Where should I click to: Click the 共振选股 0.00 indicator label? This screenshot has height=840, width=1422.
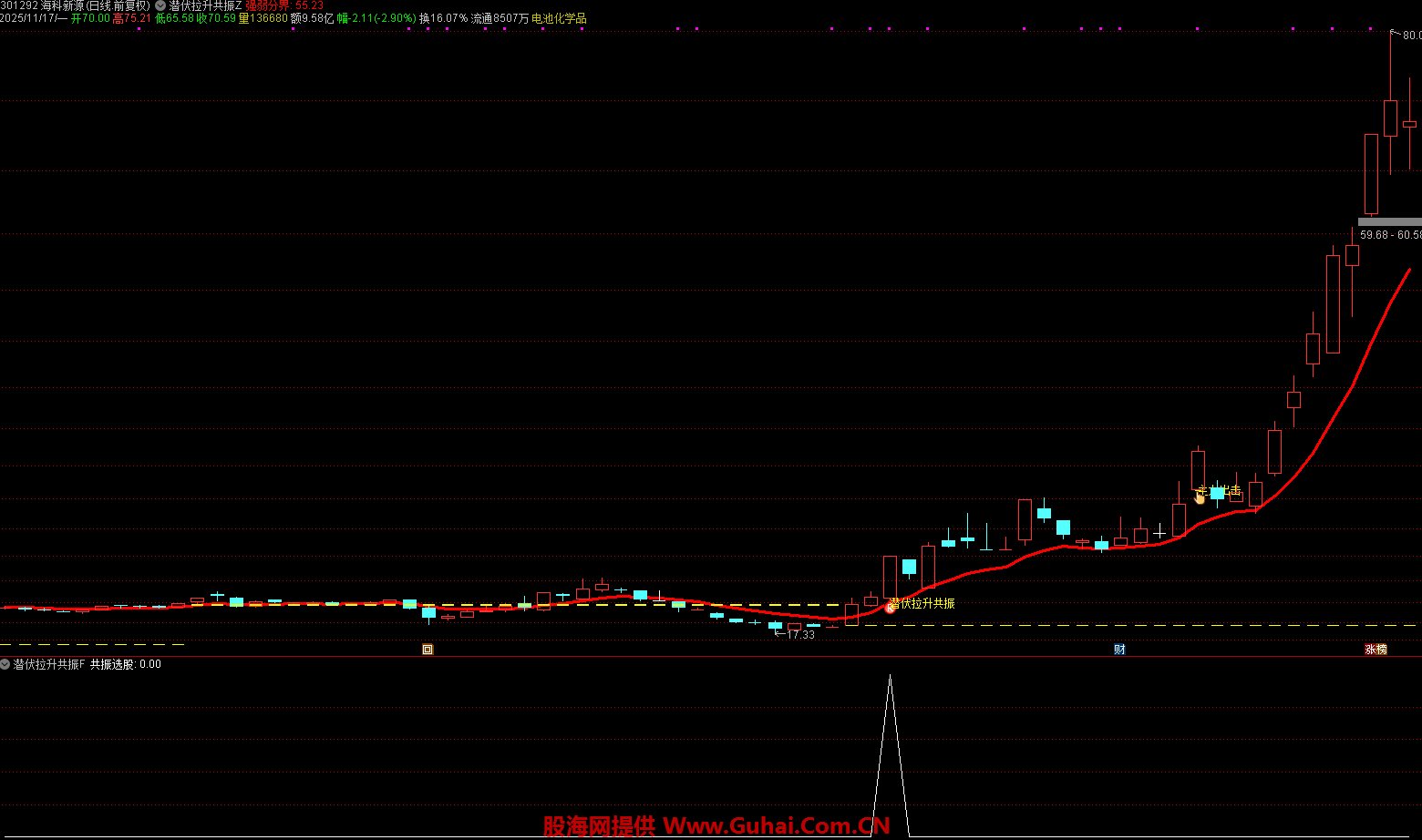click(x=125, y=664)
